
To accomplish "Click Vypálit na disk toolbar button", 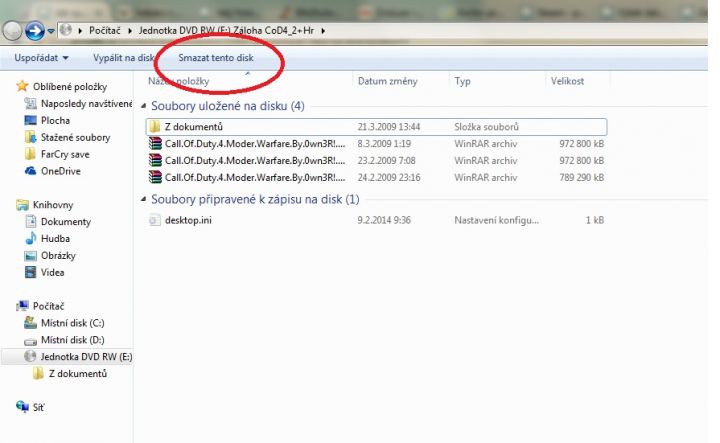I will point(124,58).
